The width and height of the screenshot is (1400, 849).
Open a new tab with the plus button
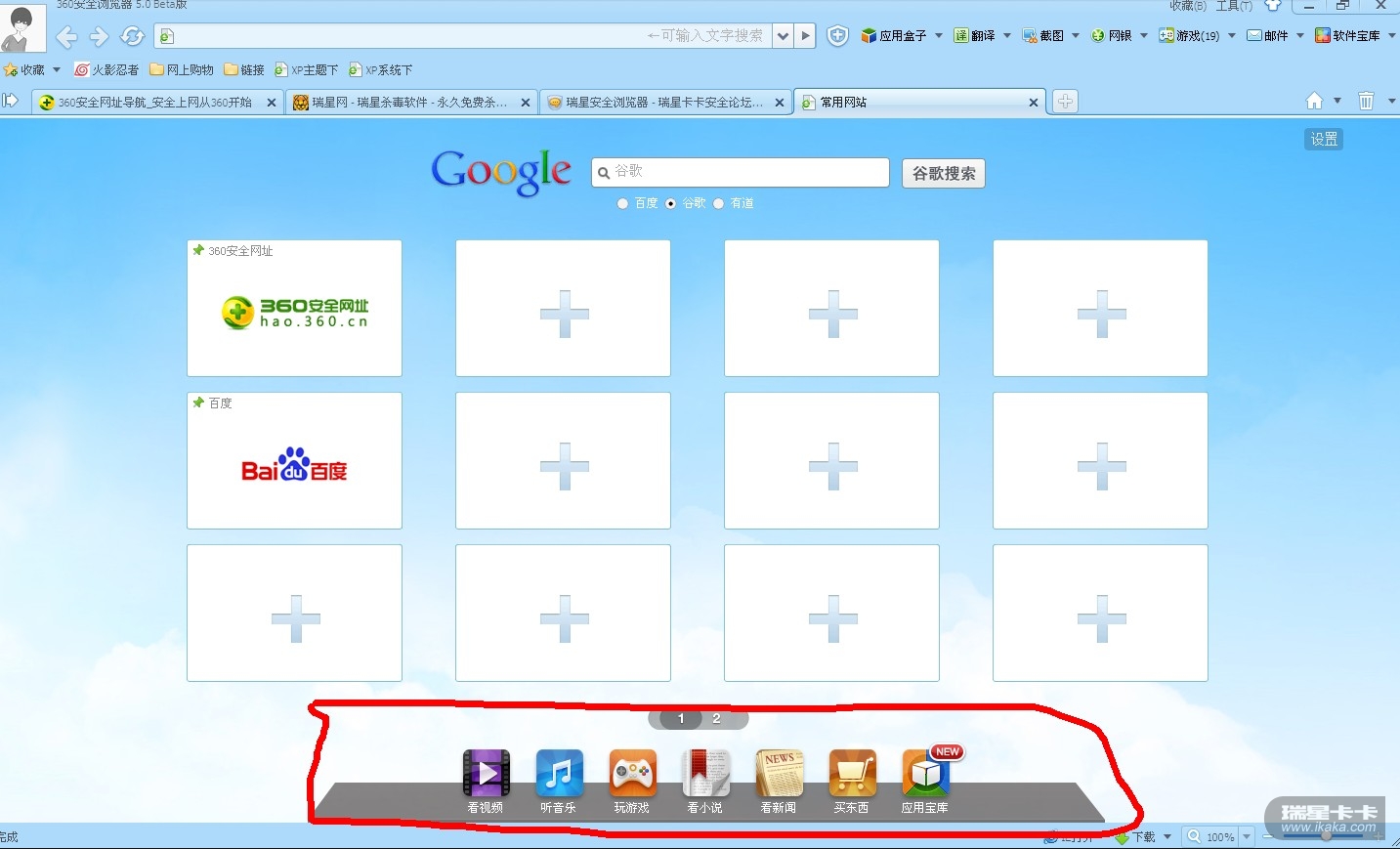(x=1065, y=102)
